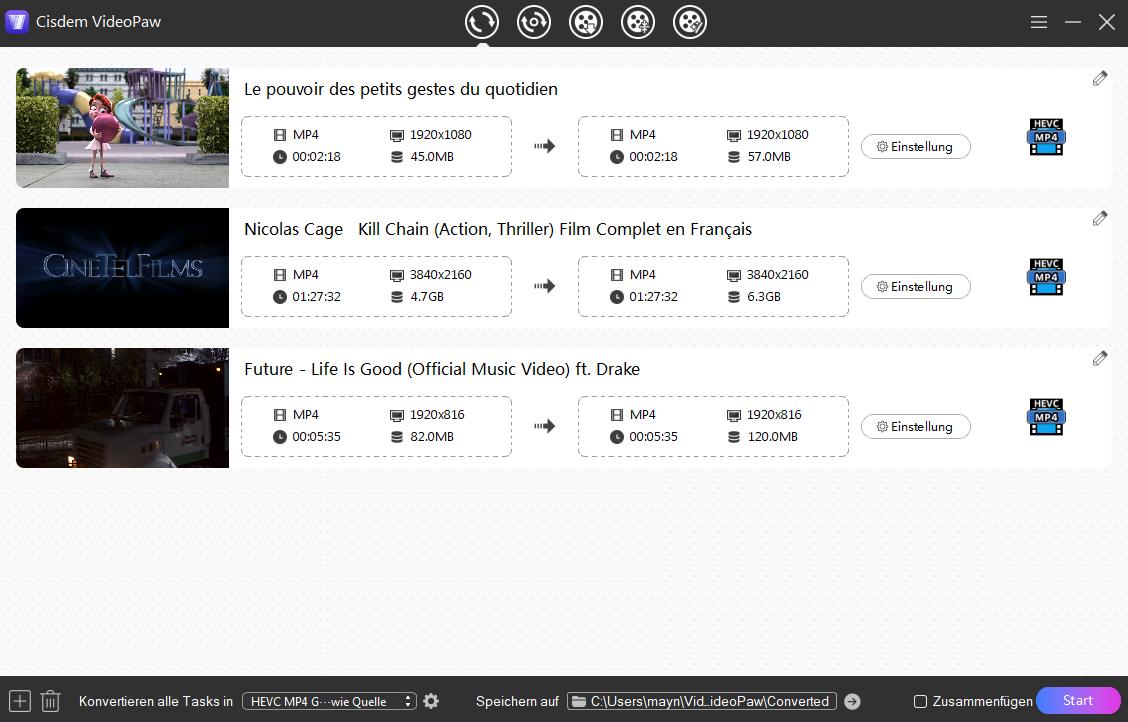The height and width of the screenshot is (722, 1128).
Task: Open the video Edit toolbox icon
Action: [x=690, y=21]
